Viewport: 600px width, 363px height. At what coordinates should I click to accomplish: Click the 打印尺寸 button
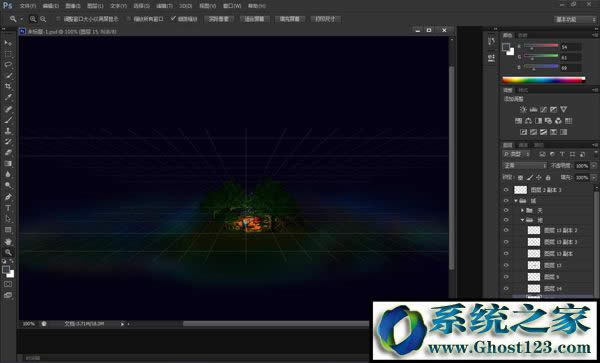[325, 19]
